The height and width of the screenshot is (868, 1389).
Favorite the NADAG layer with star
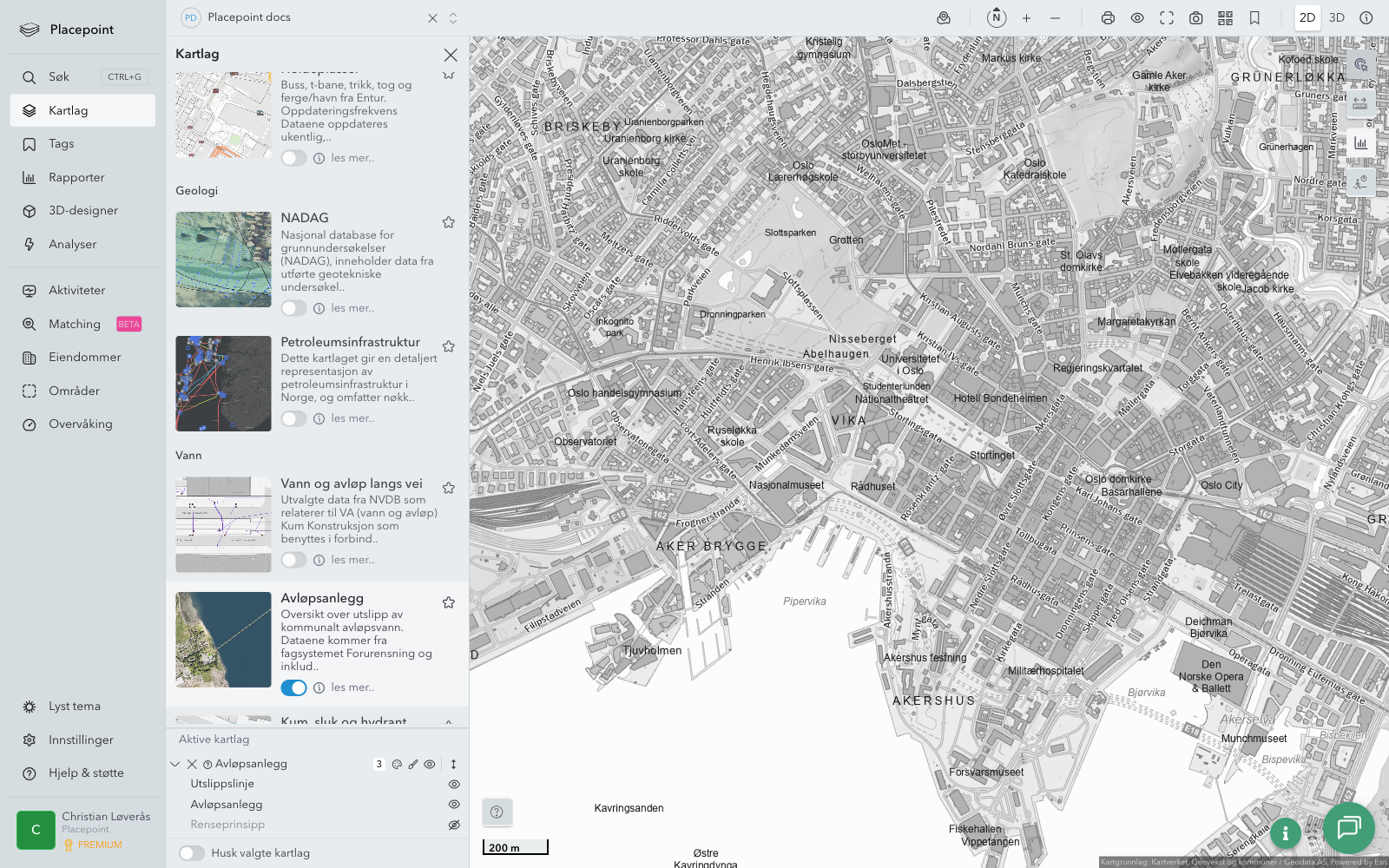449,222
